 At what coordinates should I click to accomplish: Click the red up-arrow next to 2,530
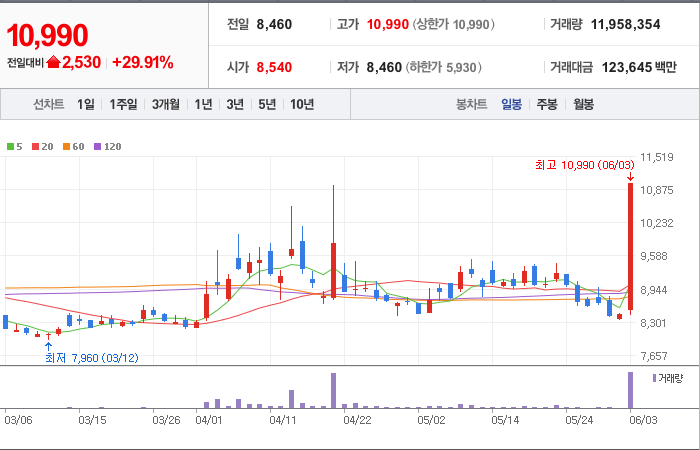point(53,62)
